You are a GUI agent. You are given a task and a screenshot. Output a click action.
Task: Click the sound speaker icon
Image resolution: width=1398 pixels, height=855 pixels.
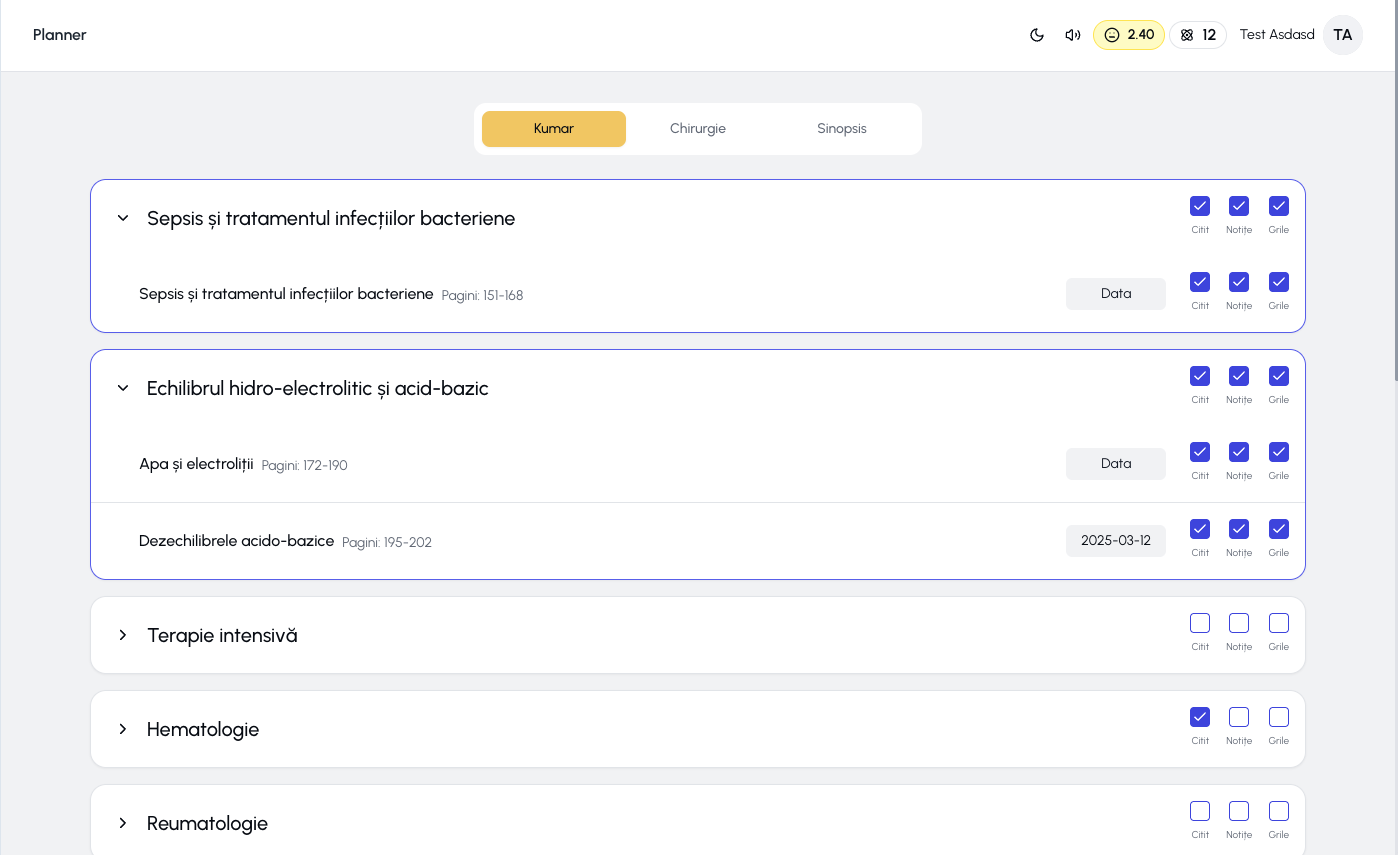1073,35
